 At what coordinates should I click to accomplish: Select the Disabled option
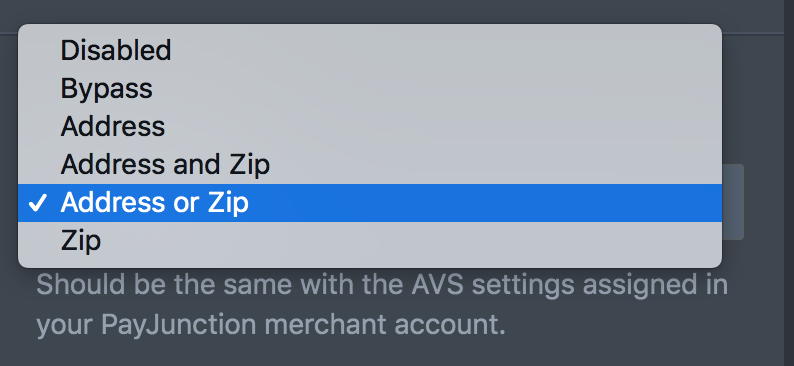[370, 50]
